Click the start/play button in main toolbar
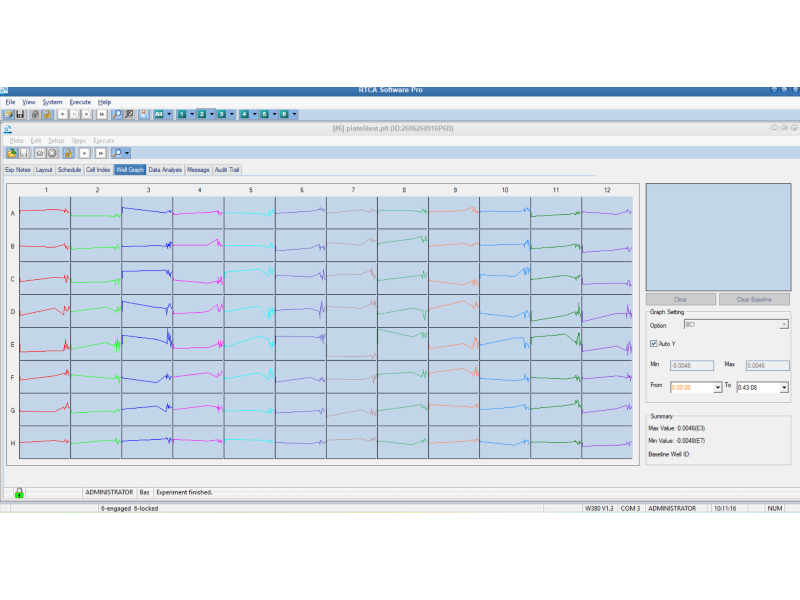Viewport: 800px width, 600px height. tap(62, 114)
